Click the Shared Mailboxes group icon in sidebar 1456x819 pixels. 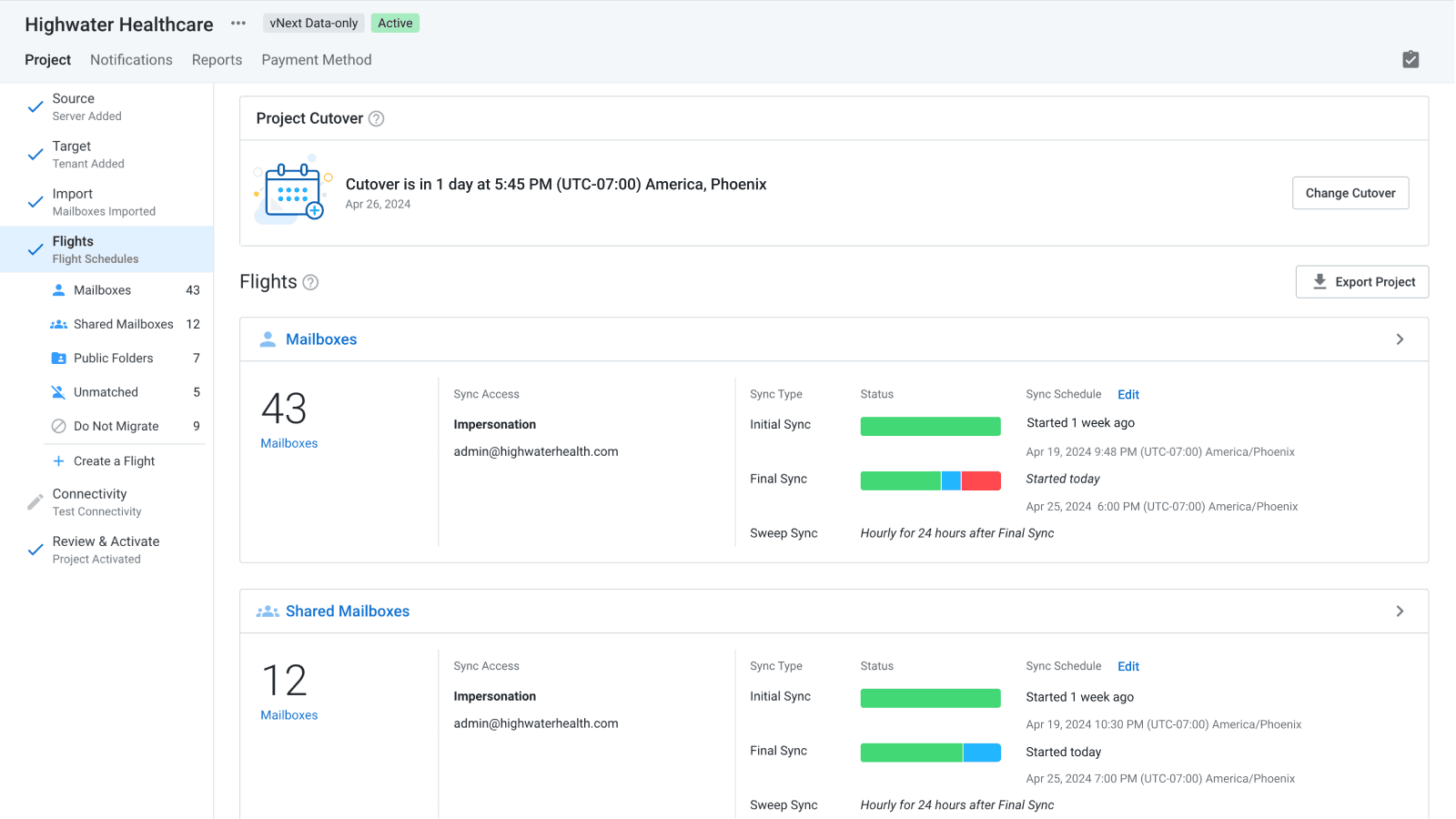58,324
